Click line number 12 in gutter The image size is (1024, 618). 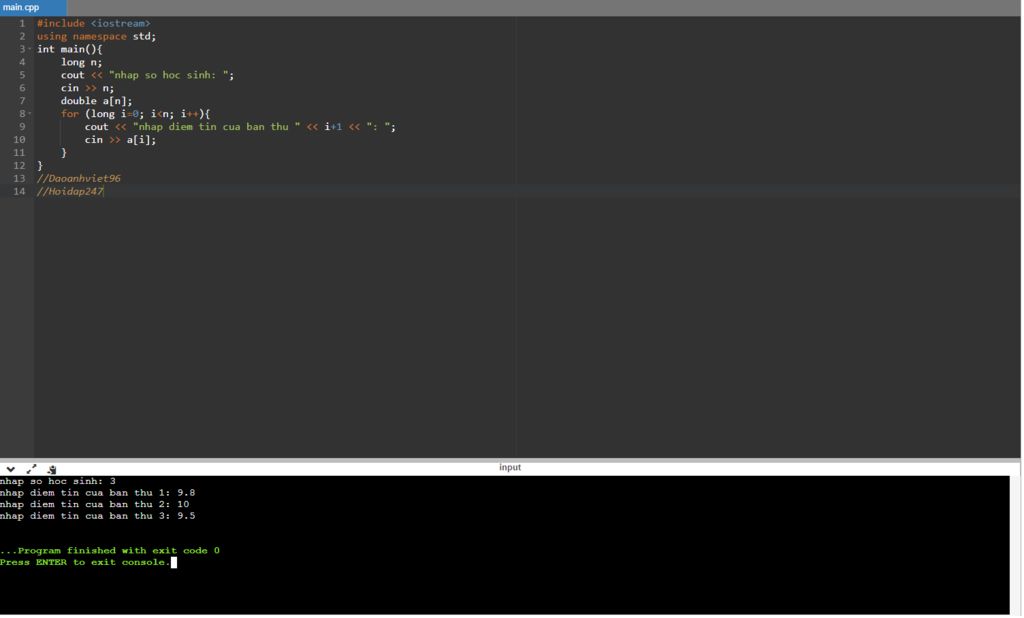click(x=19, y=166)
